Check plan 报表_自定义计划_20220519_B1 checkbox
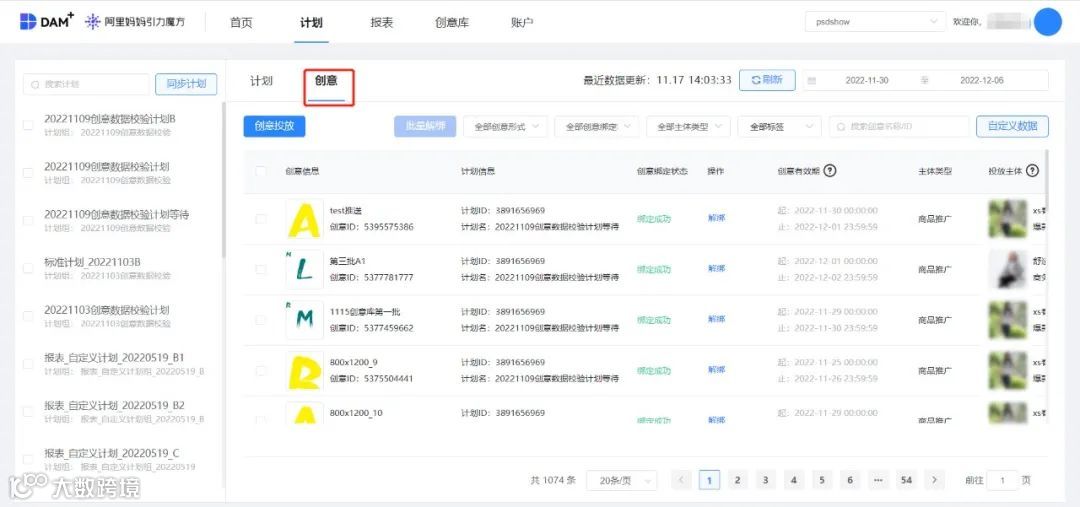 (28, 364)
